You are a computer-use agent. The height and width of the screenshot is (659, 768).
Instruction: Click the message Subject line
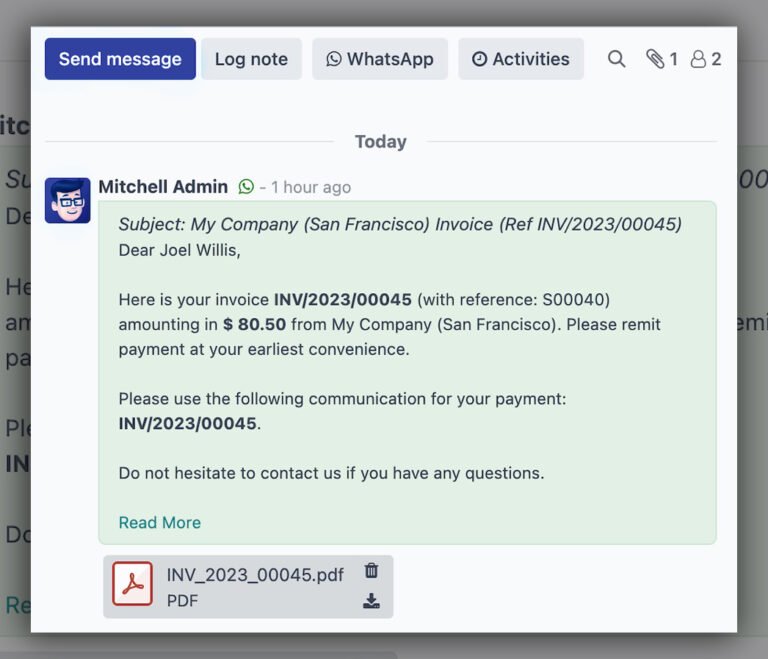coord(400,225)
